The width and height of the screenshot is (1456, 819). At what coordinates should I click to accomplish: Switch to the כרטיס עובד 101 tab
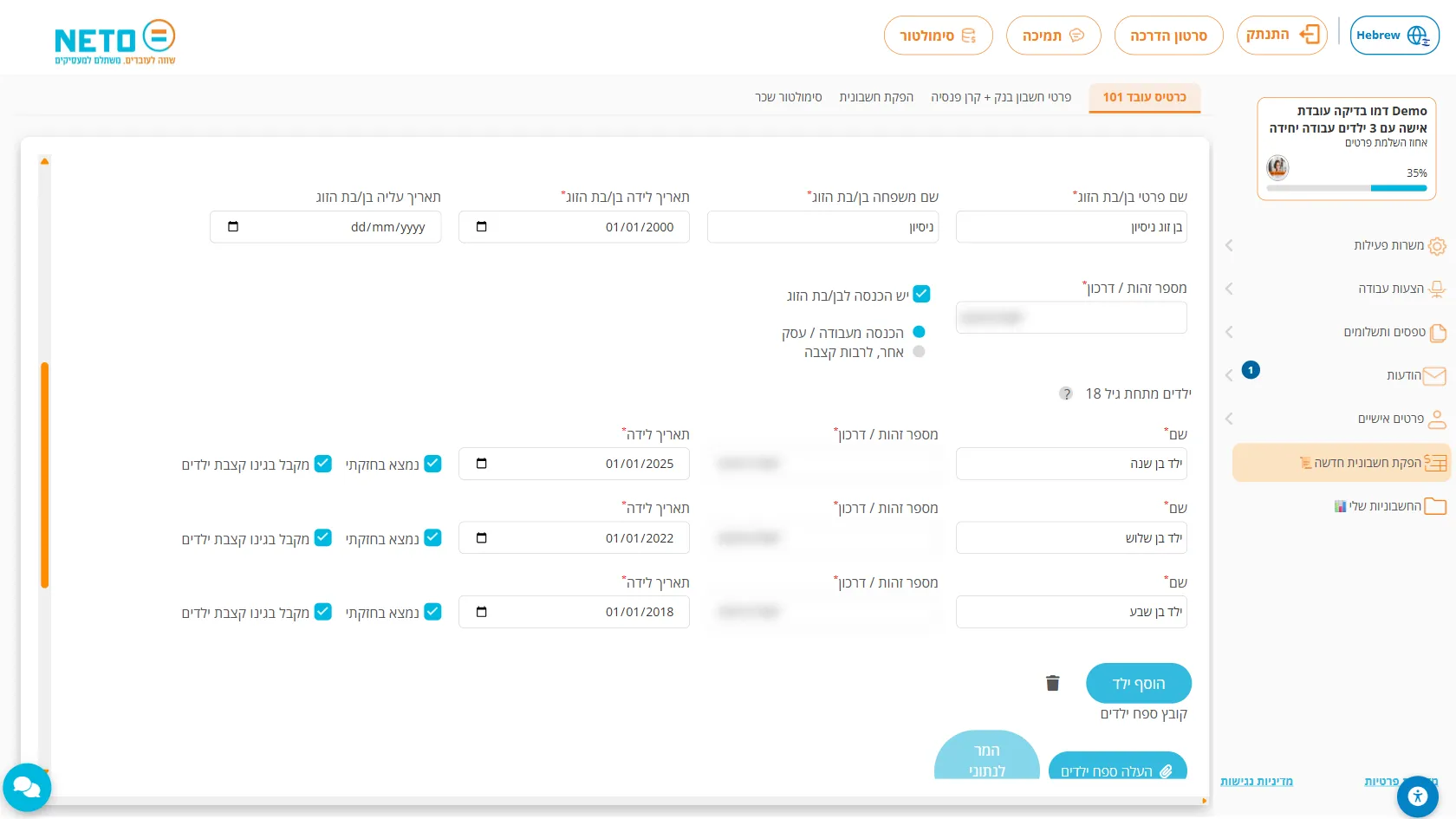click(1145, 98)
